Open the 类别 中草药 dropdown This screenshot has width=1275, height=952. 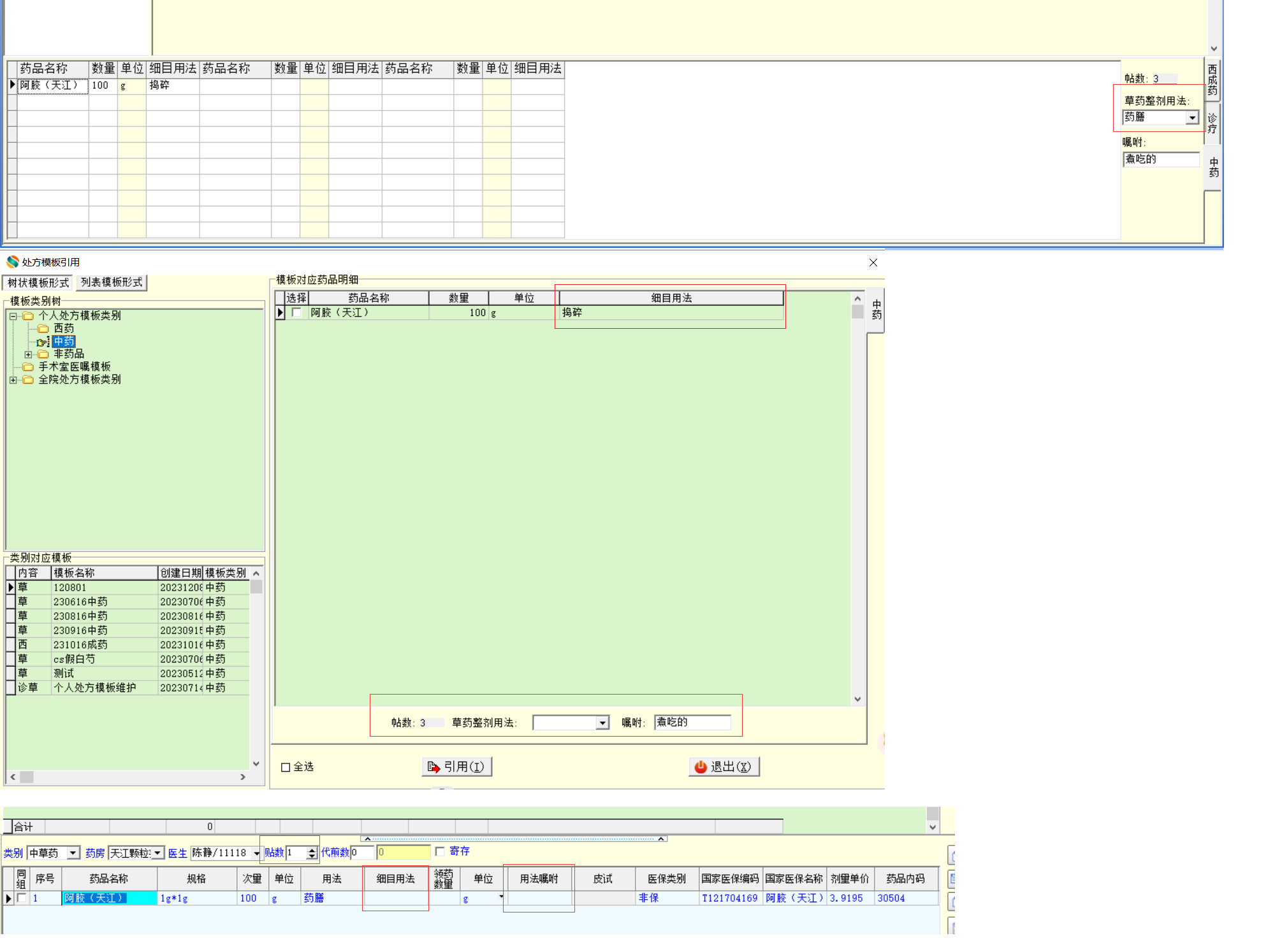[73, 853]
